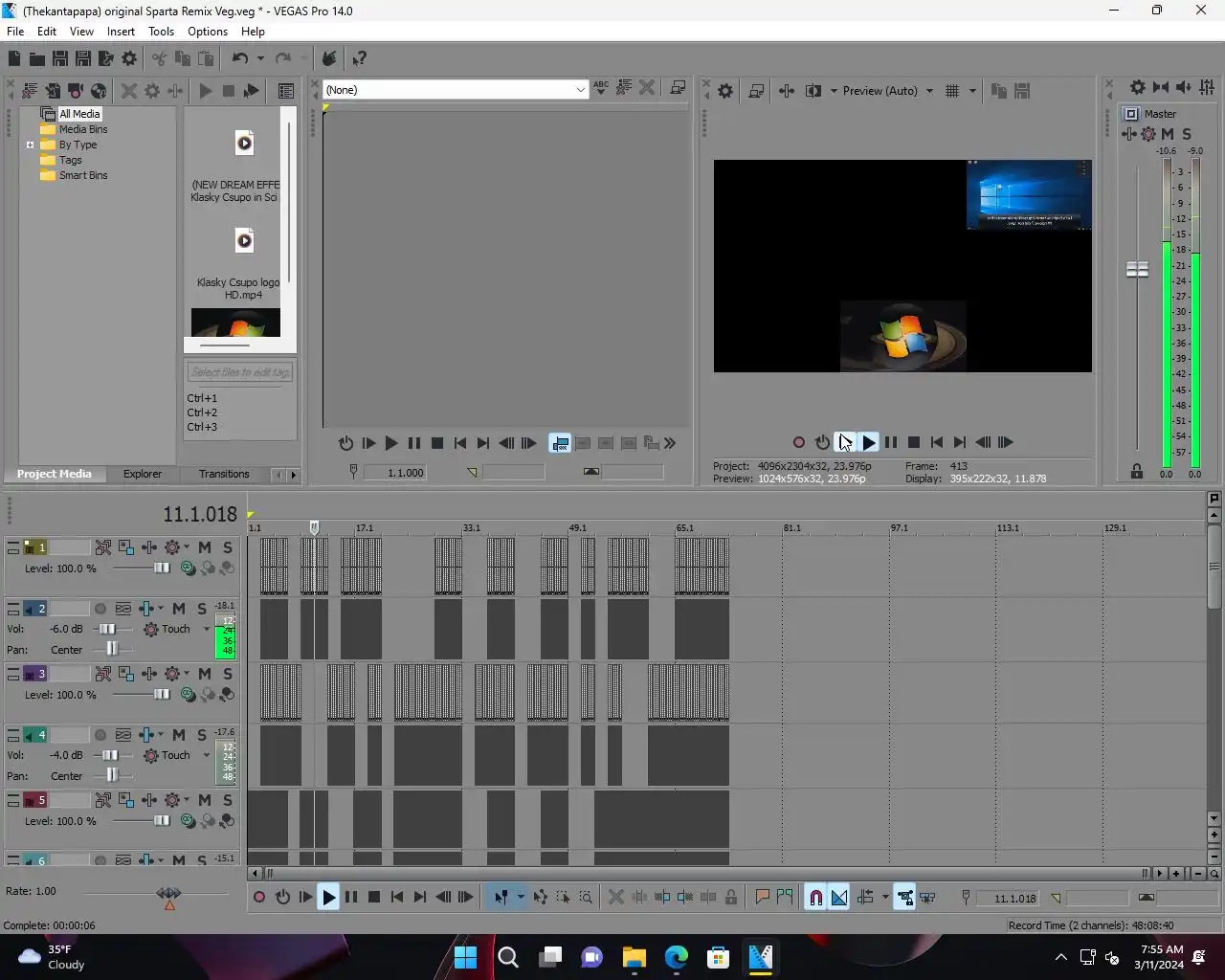Screen dimensions: 1225x980
Task: Open mixing console faders icon
Action: click(1208, 87)
